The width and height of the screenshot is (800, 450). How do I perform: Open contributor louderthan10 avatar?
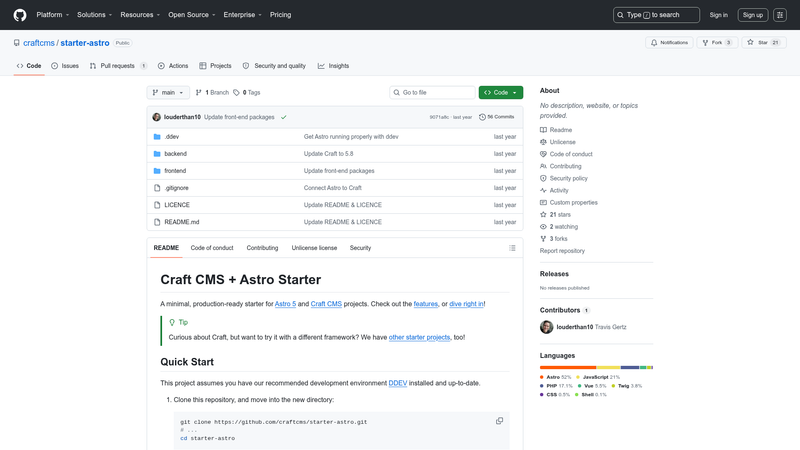coord(546,327)
